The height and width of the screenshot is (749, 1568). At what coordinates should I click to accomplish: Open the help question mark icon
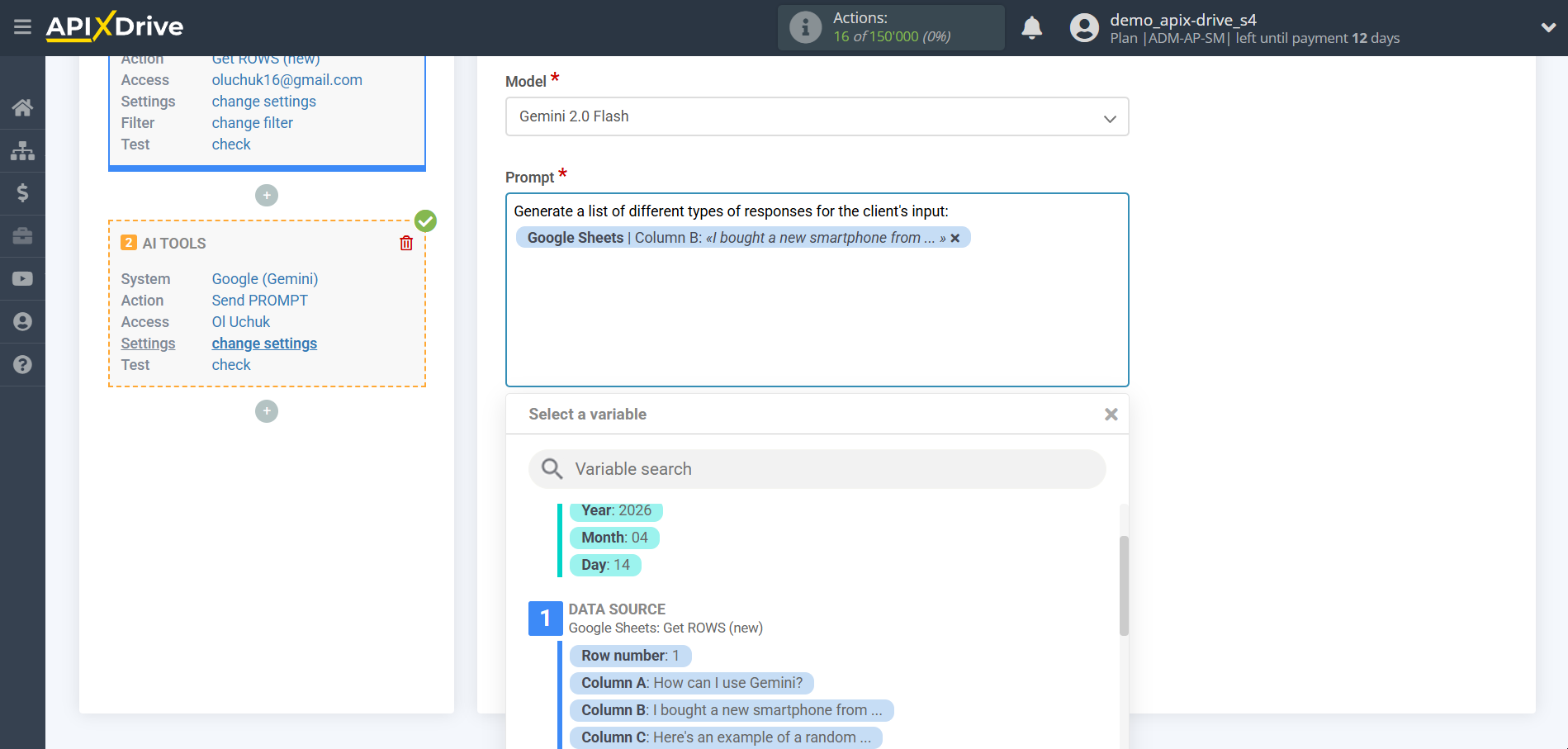pyautogui.click(x=22, y=364)
